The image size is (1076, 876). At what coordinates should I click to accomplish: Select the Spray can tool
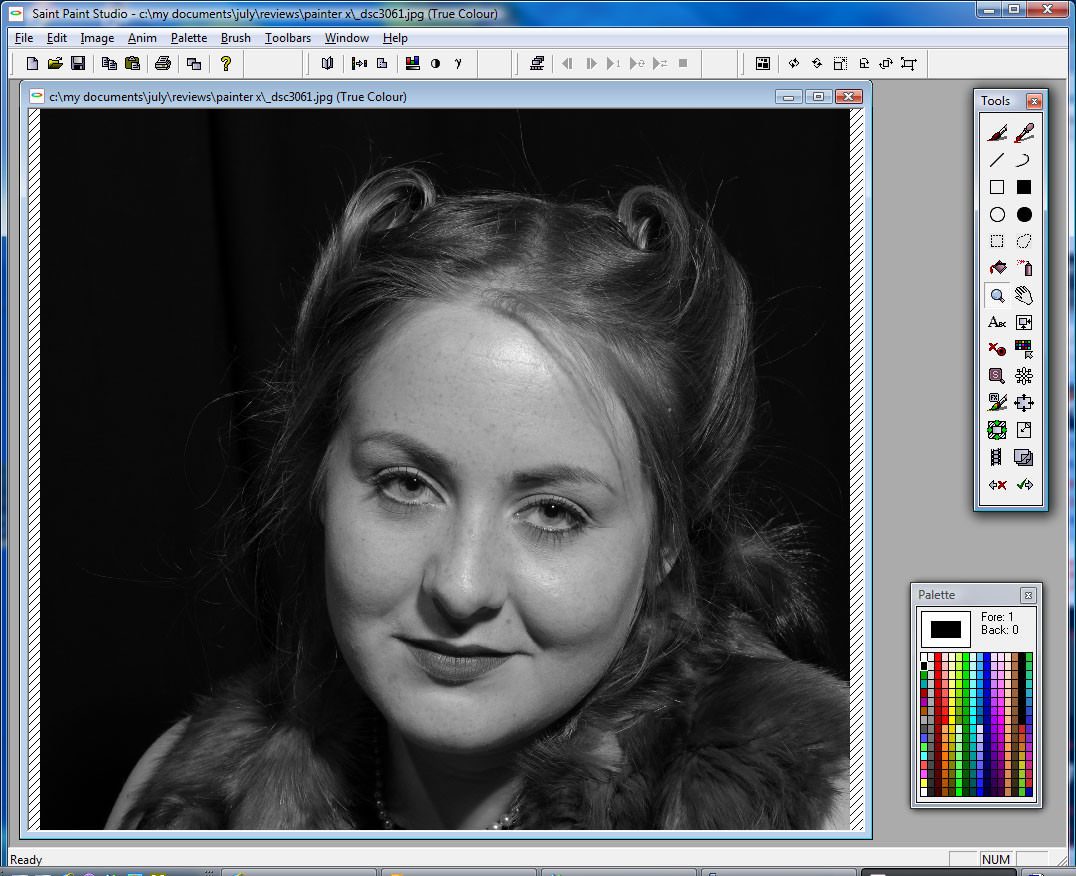click(x=1023, y=268)
